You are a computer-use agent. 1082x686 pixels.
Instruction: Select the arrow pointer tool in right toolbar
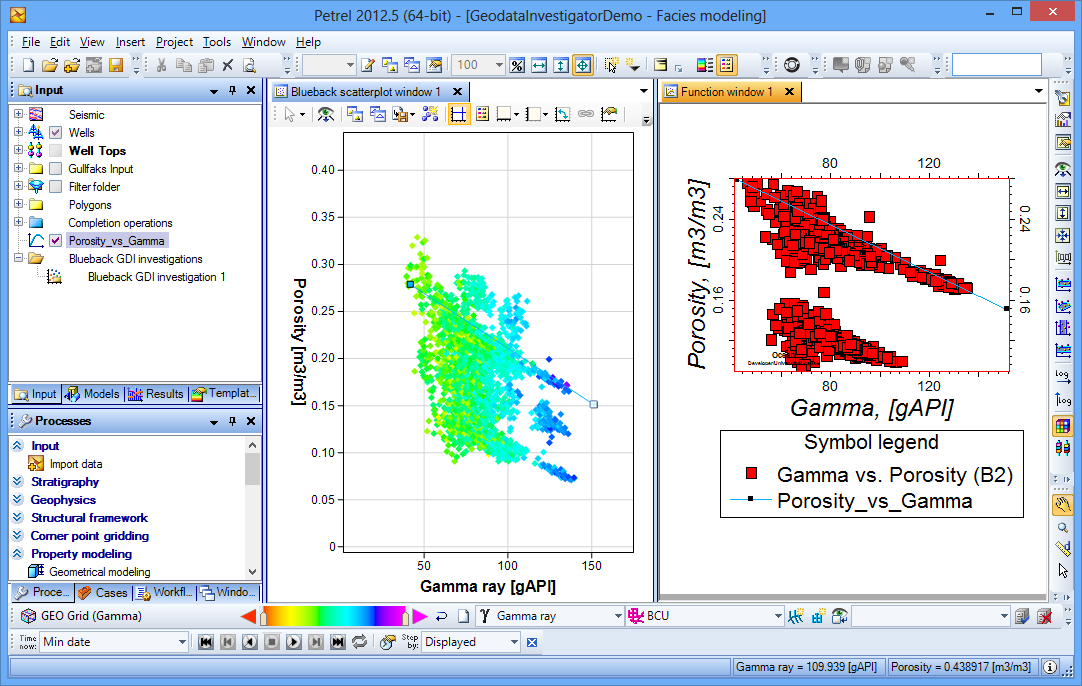tap(1063, 571)
